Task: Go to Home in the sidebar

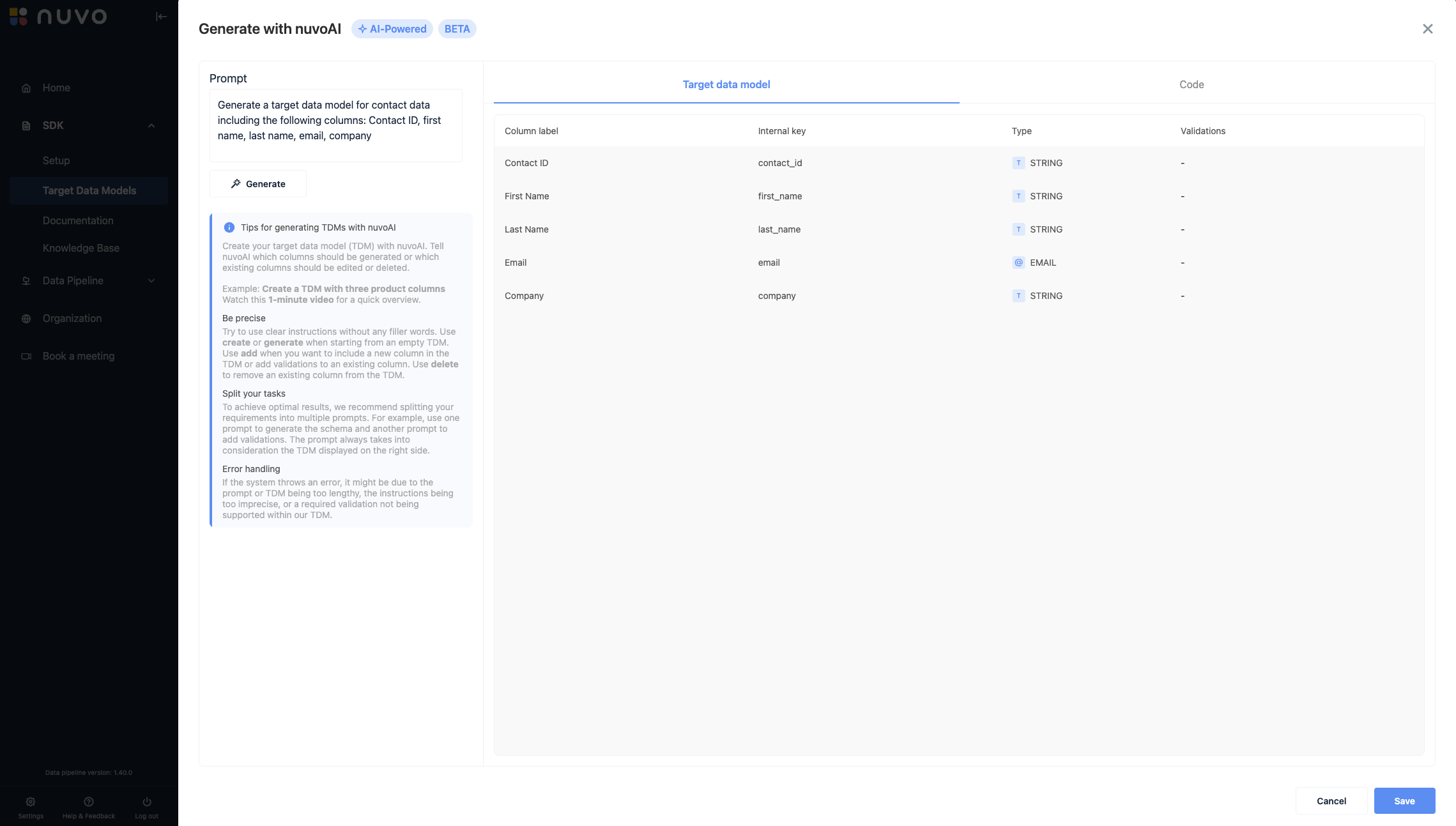Action: 56,88
